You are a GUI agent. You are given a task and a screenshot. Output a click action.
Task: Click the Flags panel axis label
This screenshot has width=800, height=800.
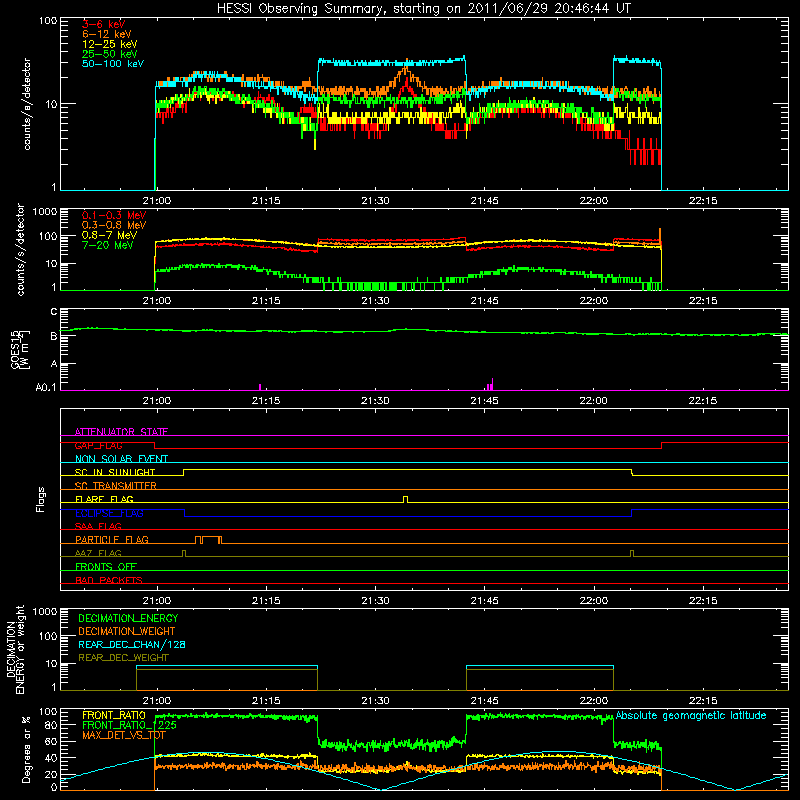coord(41,499)
